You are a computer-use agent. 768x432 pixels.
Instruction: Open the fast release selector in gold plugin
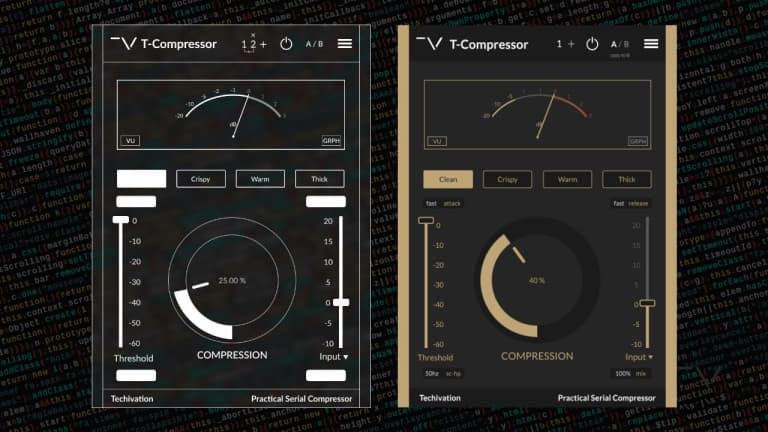pos(631,203)
